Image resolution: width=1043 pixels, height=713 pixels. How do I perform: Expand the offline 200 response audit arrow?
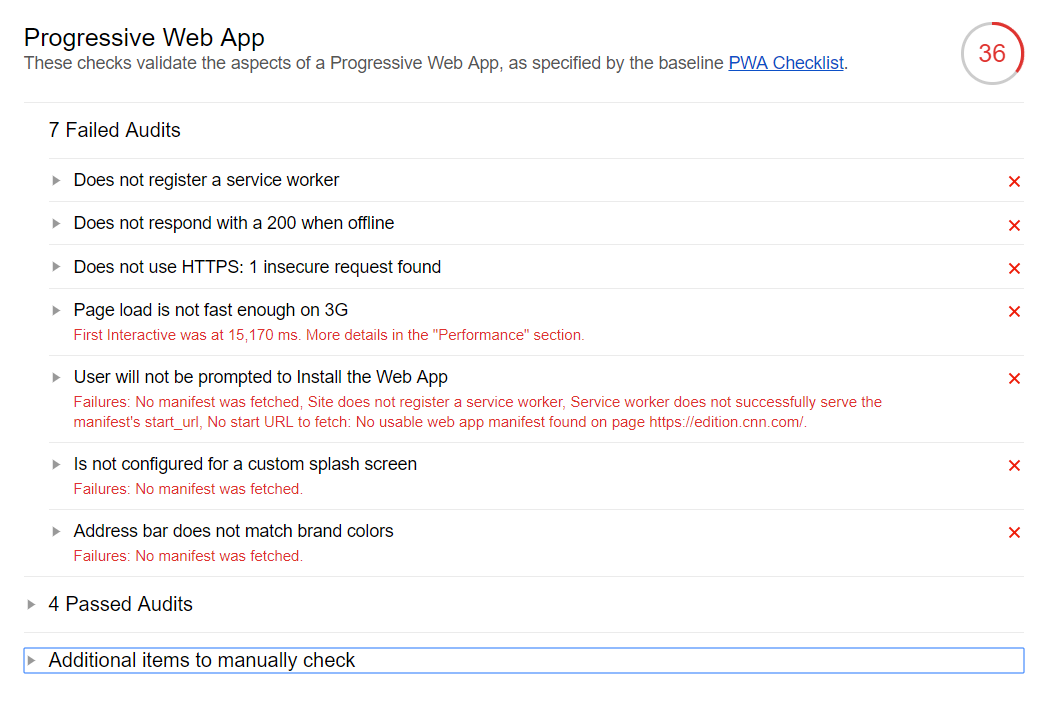pos(57,224)
